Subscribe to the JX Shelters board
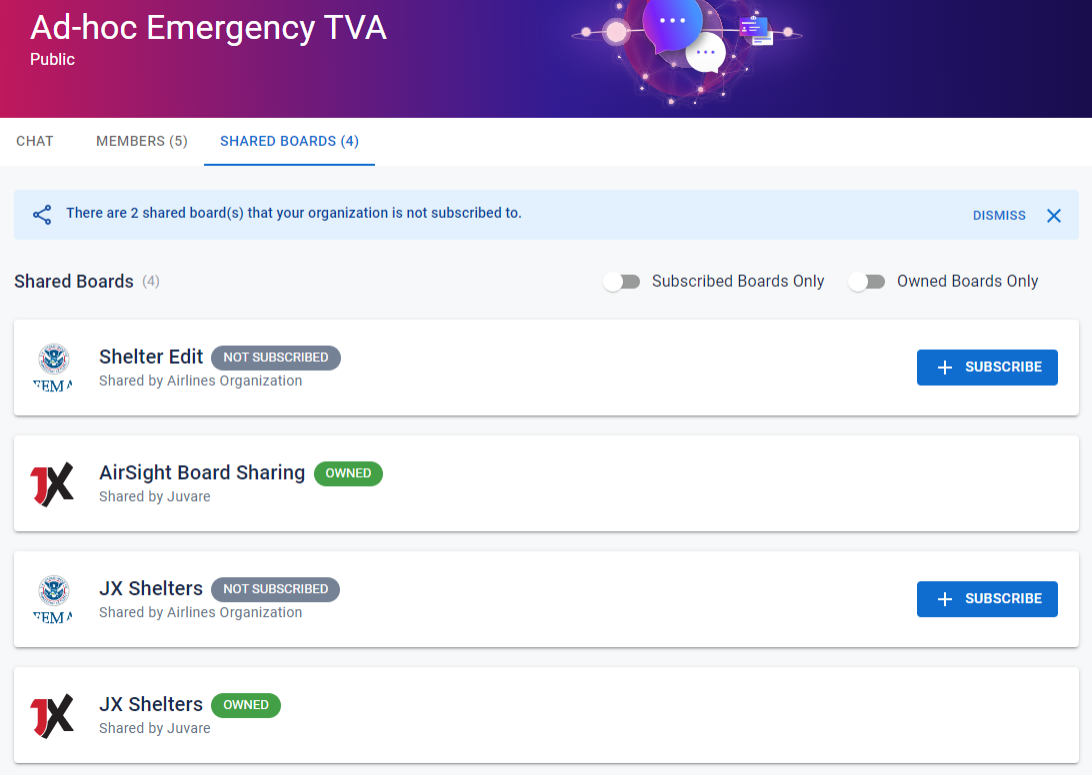 coord(987,598)
